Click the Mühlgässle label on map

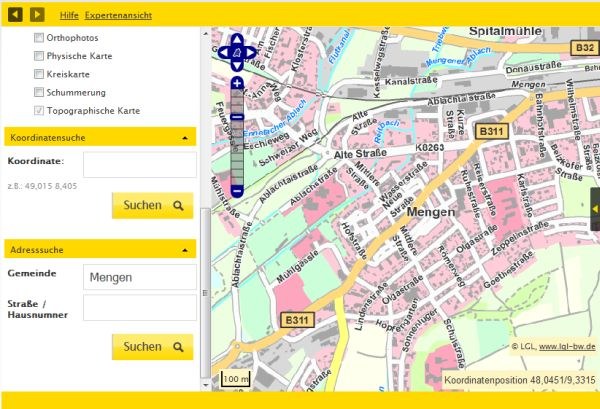coord(297,267)
